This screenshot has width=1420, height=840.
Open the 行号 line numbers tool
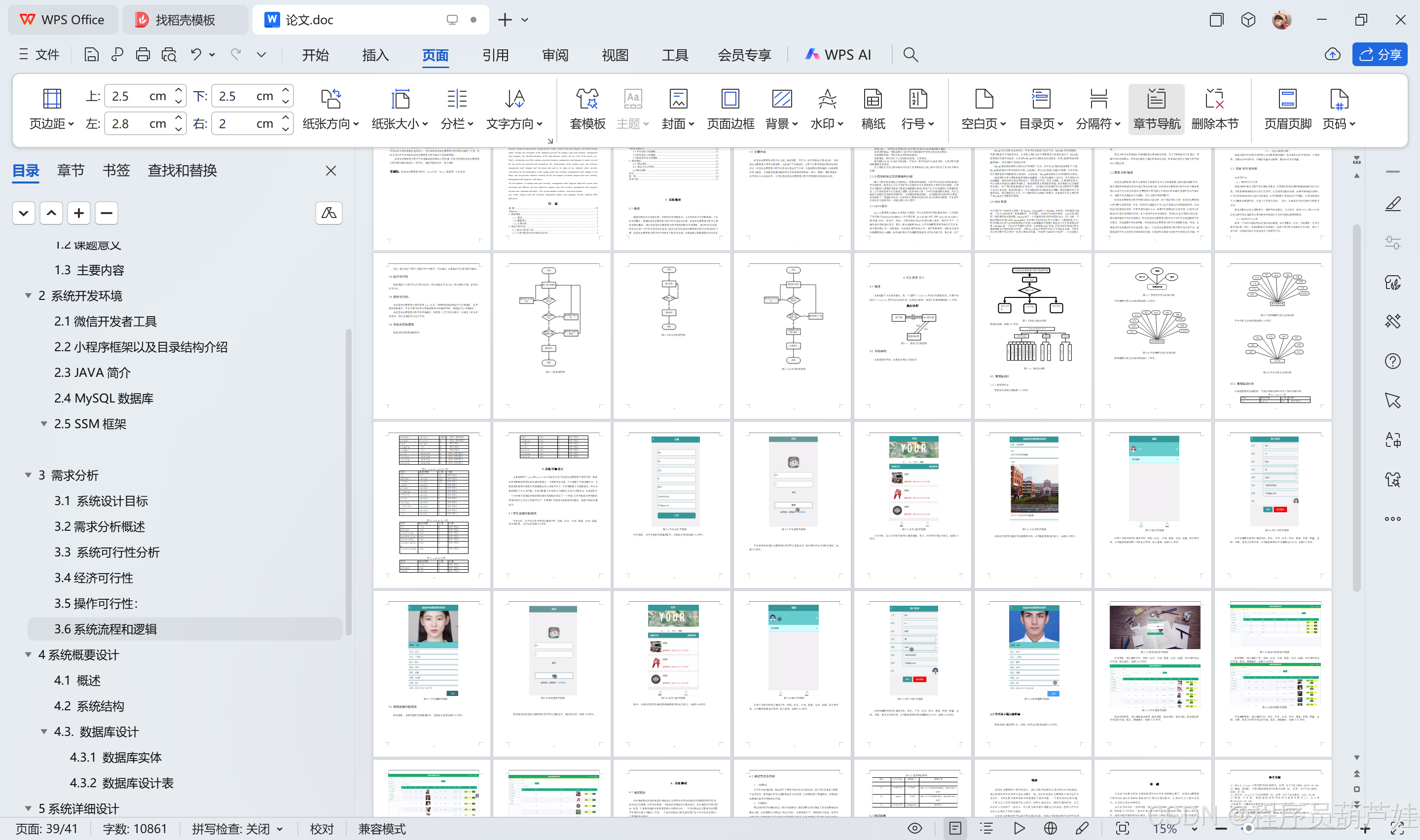(917, 110)
